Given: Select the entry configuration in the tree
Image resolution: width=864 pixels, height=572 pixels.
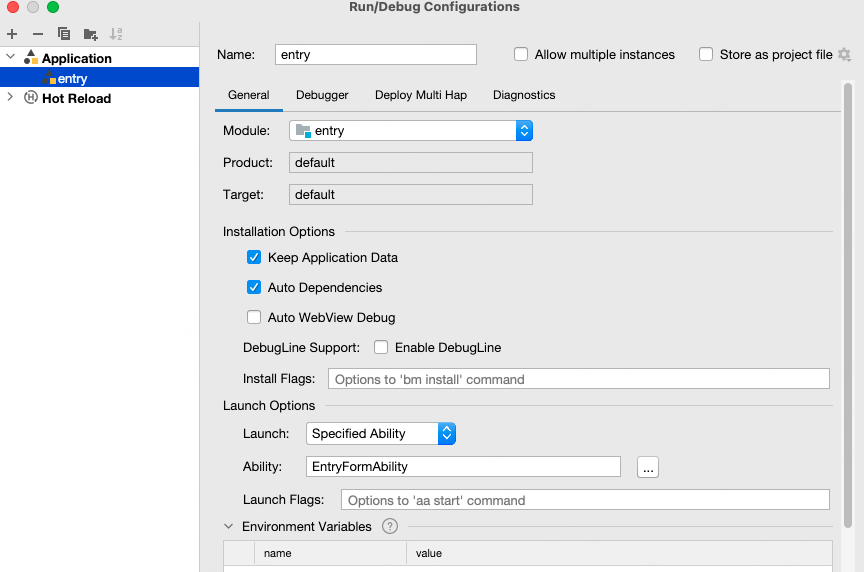Looking at the screenshot, I should (72, 78).
